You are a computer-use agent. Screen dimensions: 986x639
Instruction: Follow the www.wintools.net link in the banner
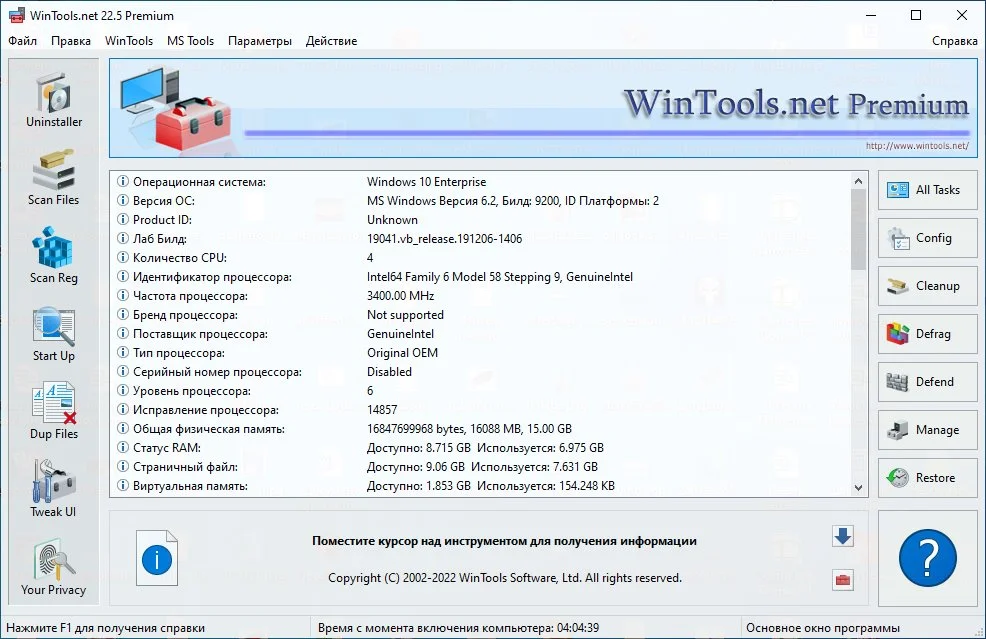point(917,146)
